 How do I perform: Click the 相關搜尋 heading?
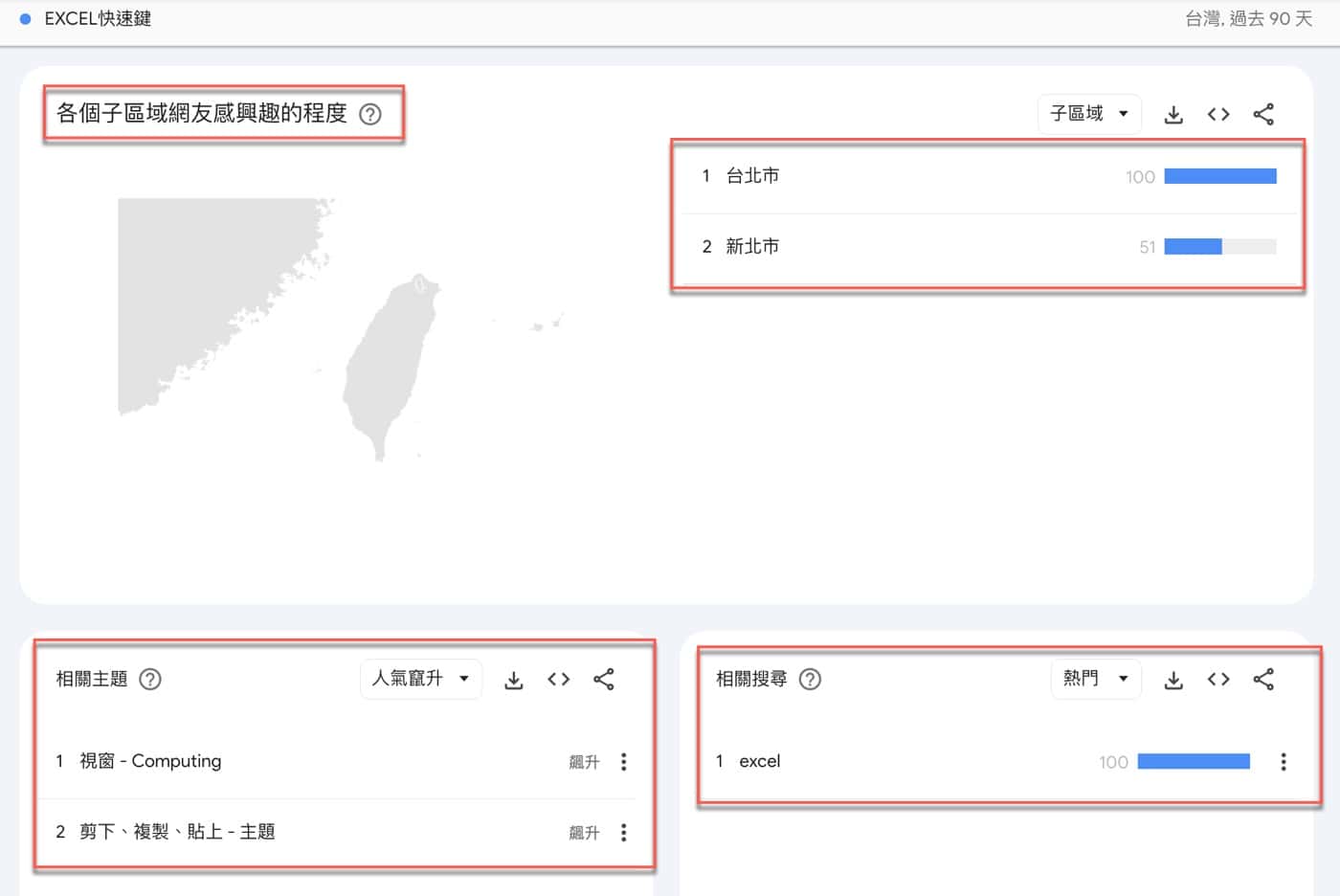(751, 680)
